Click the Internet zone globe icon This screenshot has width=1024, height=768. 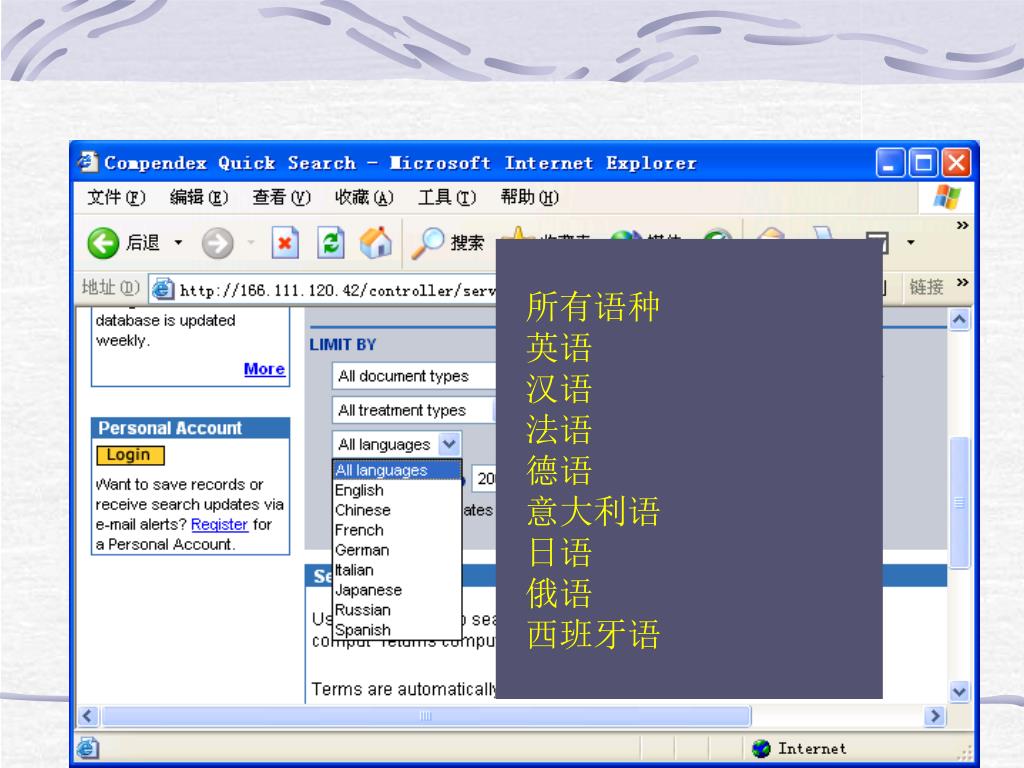[761, 748]
